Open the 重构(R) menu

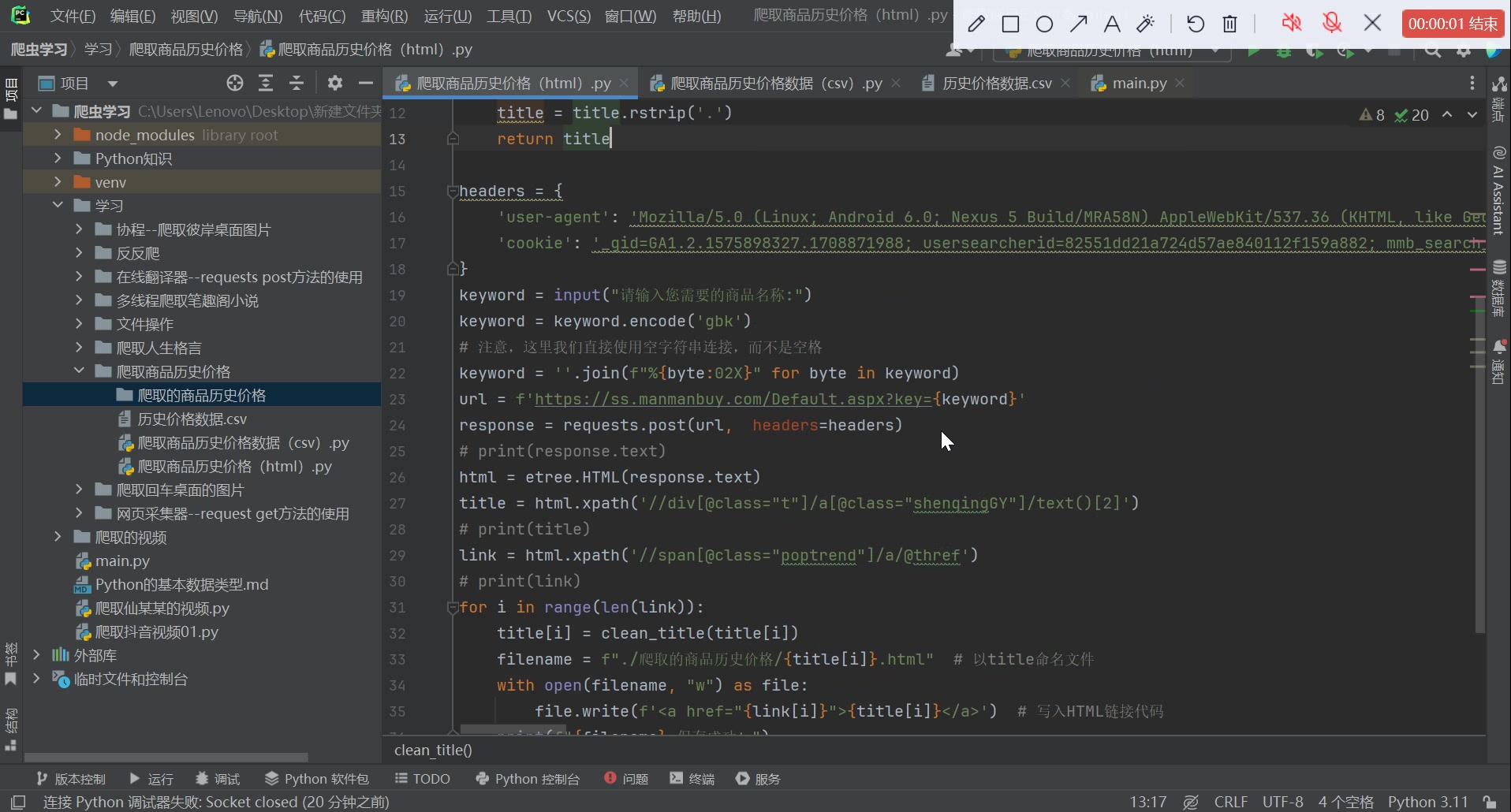coord(384,16)
